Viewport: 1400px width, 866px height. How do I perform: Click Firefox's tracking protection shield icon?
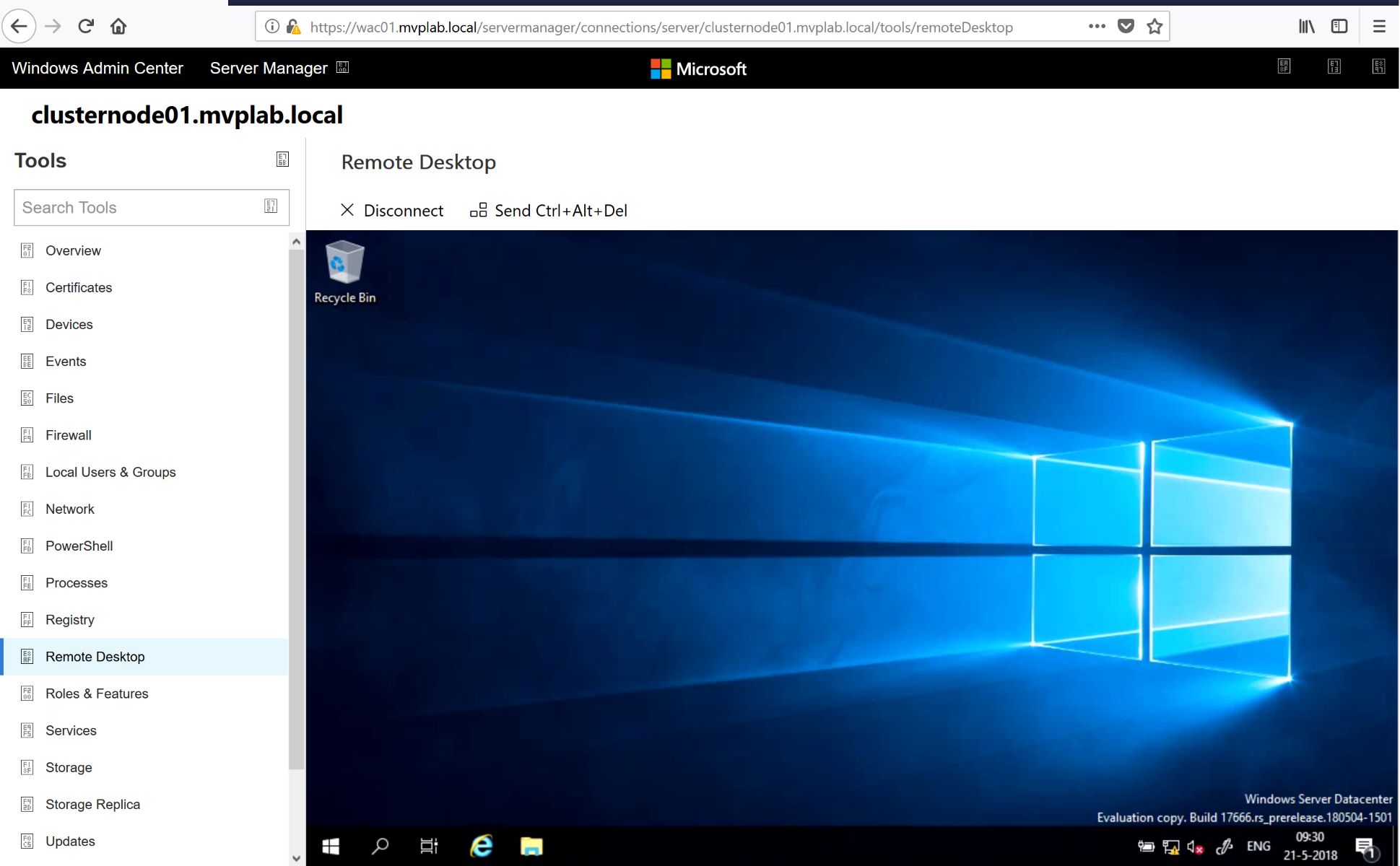1126,26
